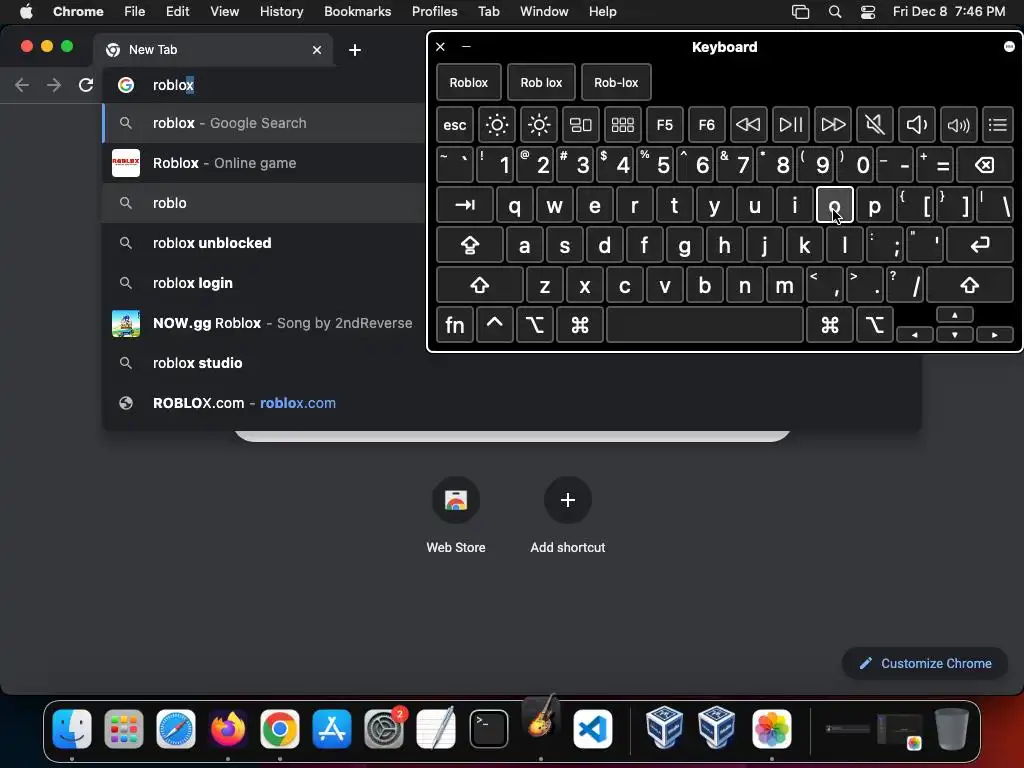Open the Web Store shortcut
The height and width of the screenshot is (768, 1024).
pos(456,516)
